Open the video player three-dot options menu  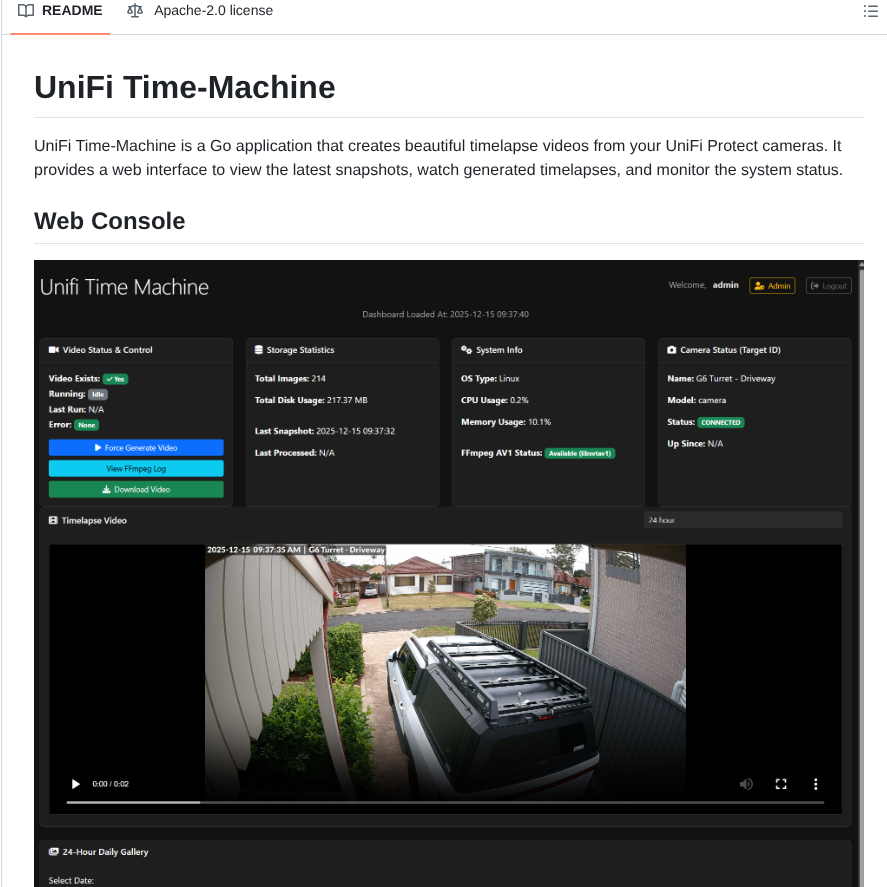coord(815,784)
